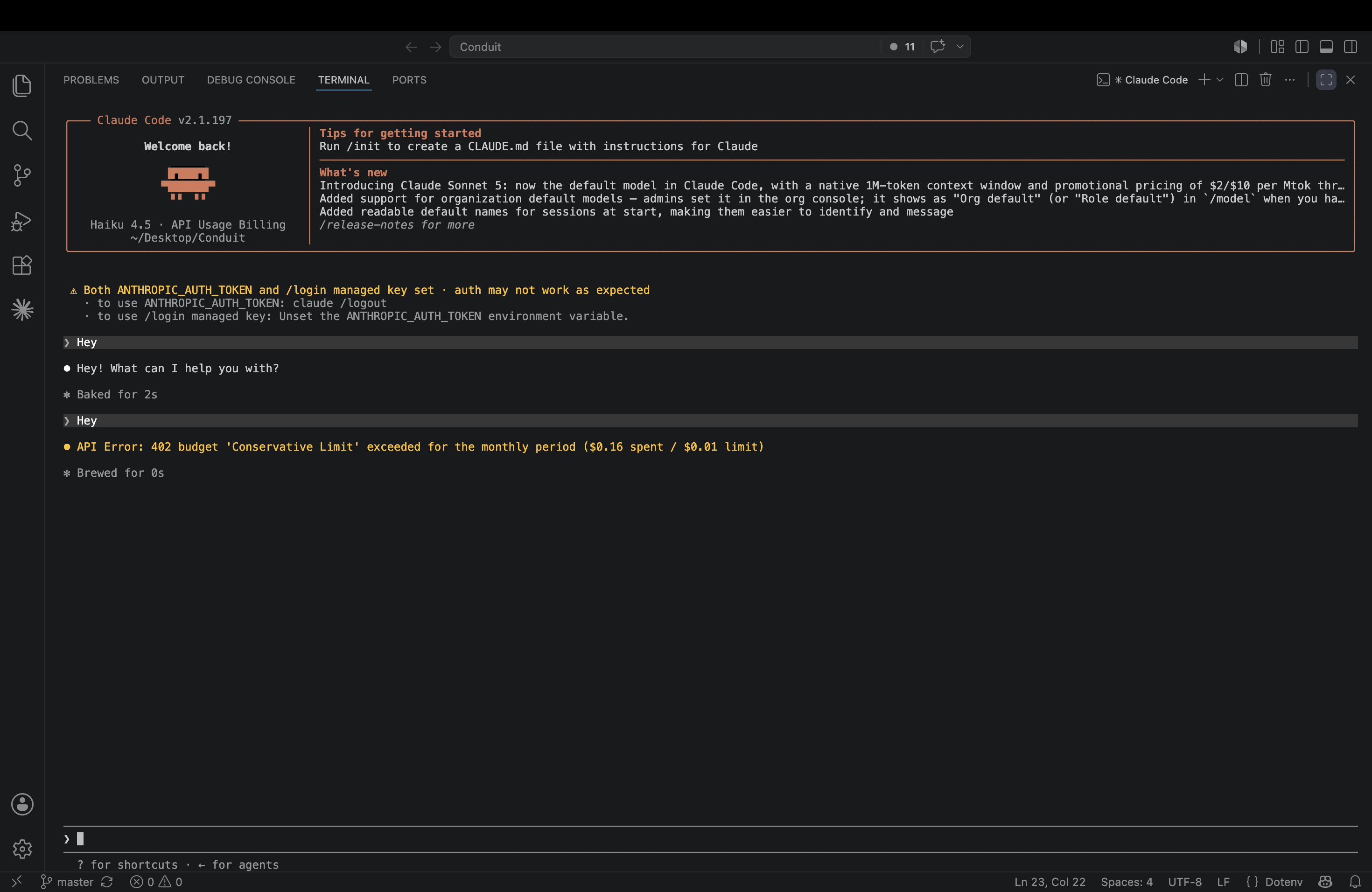Image resolution: width=1372 pixels, height=892 pixels.
Task: Open the Accounts menu icon
Action: pos(22,804)
